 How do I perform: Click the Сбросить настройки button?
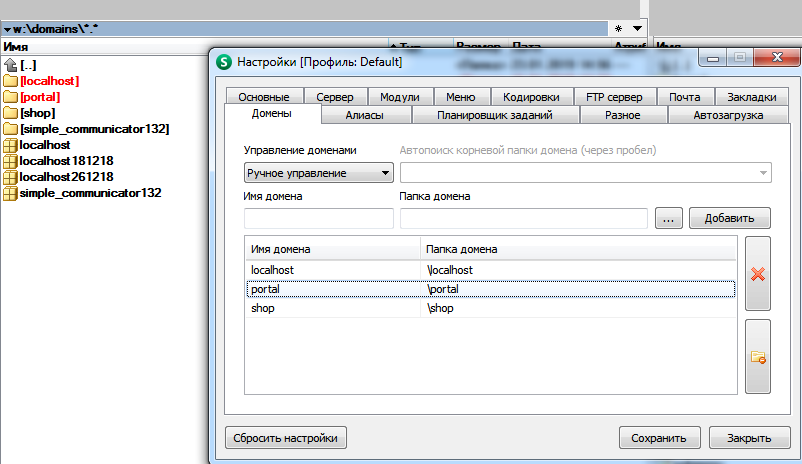(x=287, y=437)
